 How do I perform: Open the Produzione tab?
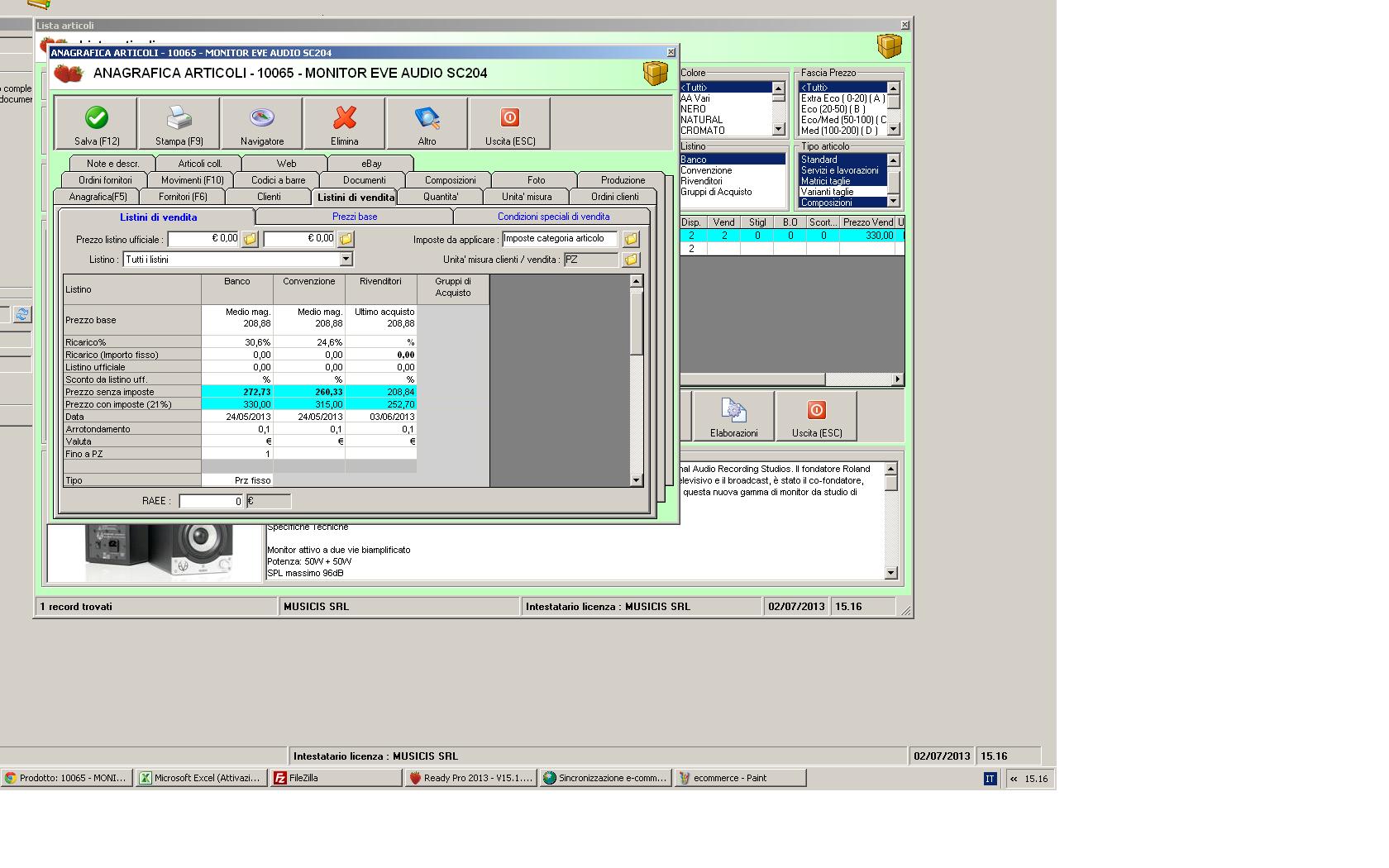click(623, 180)
